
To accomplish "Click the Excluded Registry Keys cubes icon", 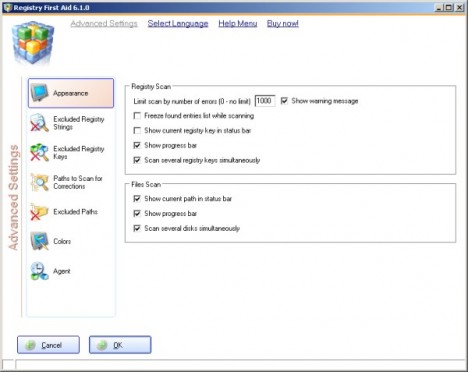I will click(40, 152).
